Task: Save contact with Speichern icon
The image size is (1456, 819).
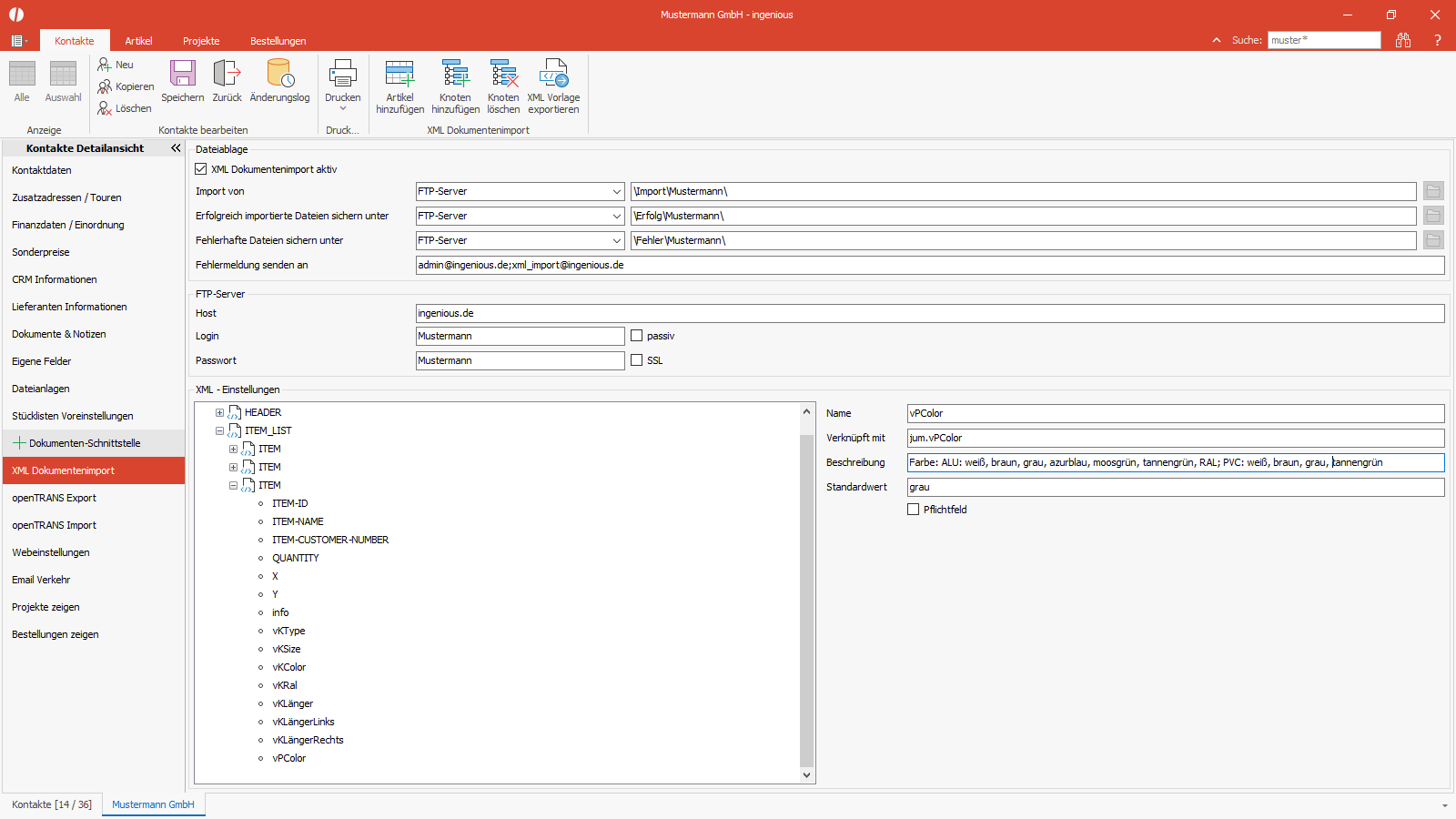Action: click(x=183, y=73)
